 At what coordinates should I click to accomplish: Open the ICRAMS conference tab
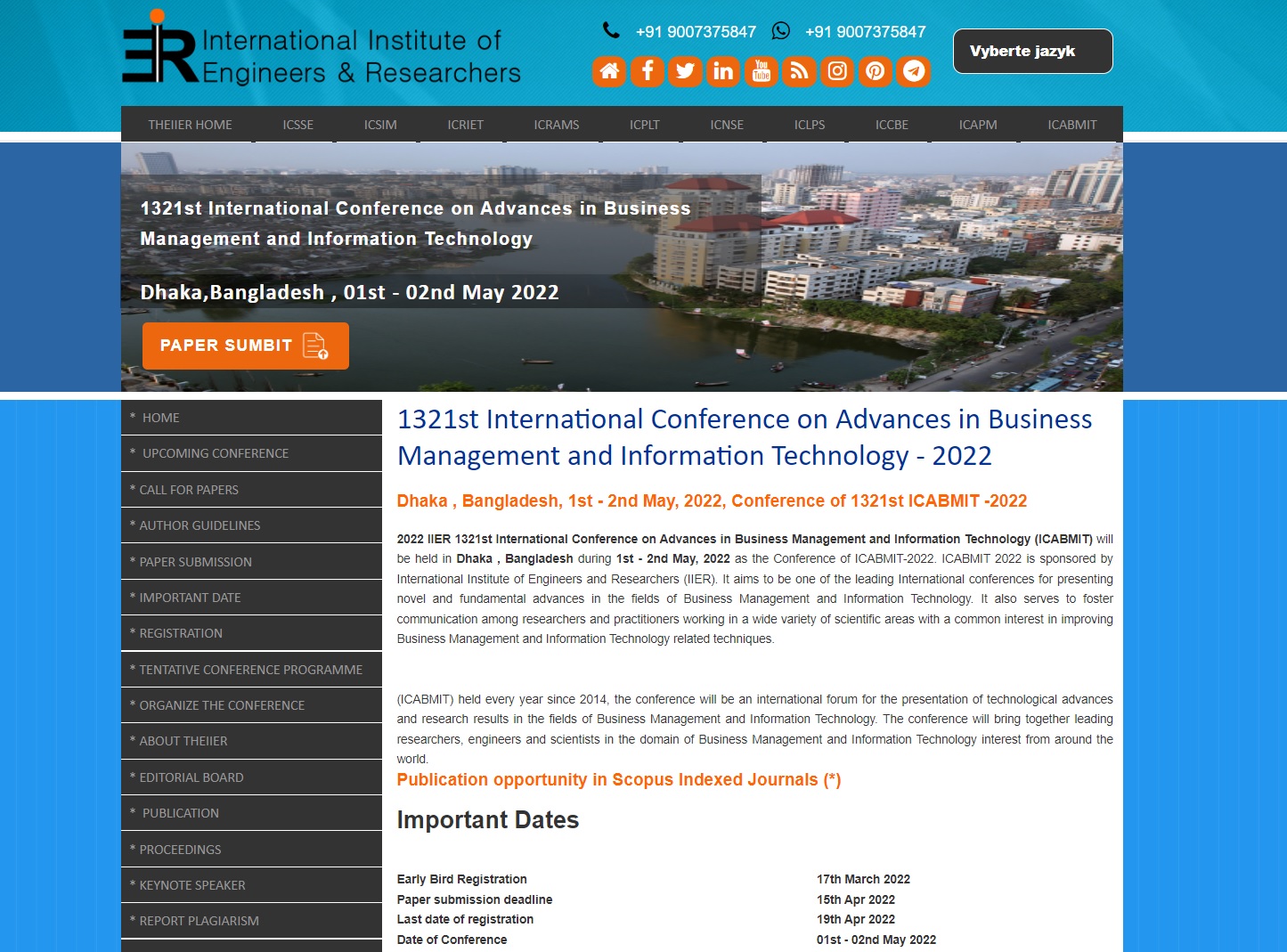[556, 124]
